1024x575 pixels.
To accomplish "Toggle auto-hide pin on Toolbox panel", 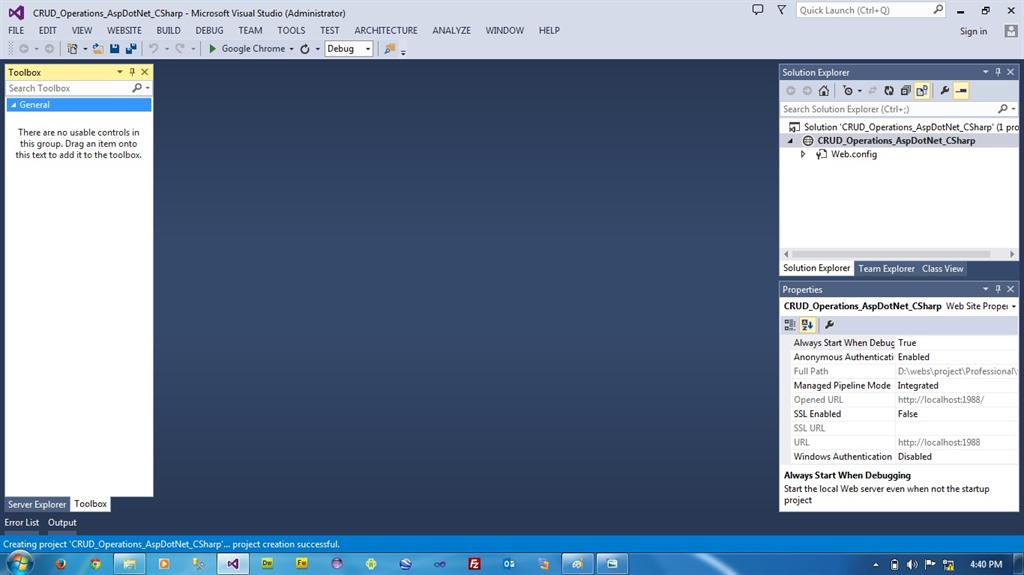I will tap(132, 72).
